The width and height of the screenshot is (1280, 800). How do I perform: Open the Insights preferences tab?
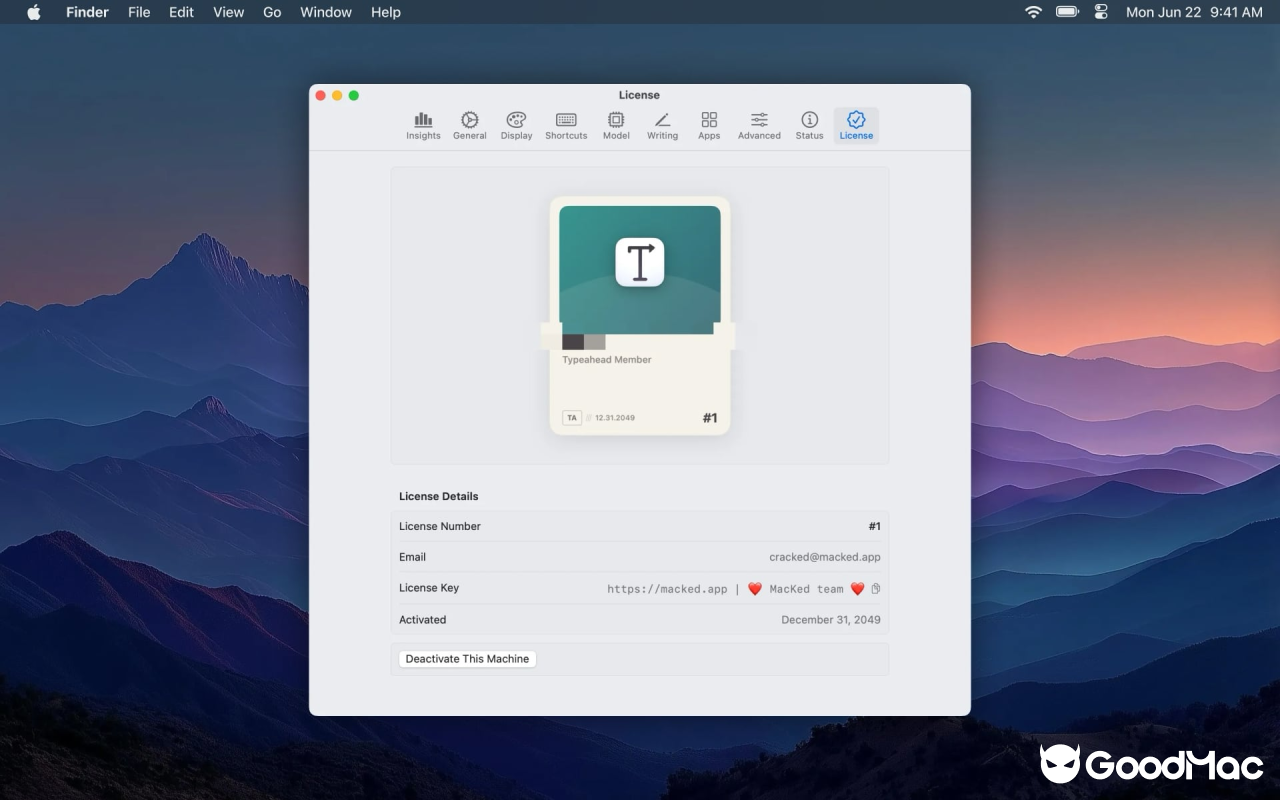[423, 126]
